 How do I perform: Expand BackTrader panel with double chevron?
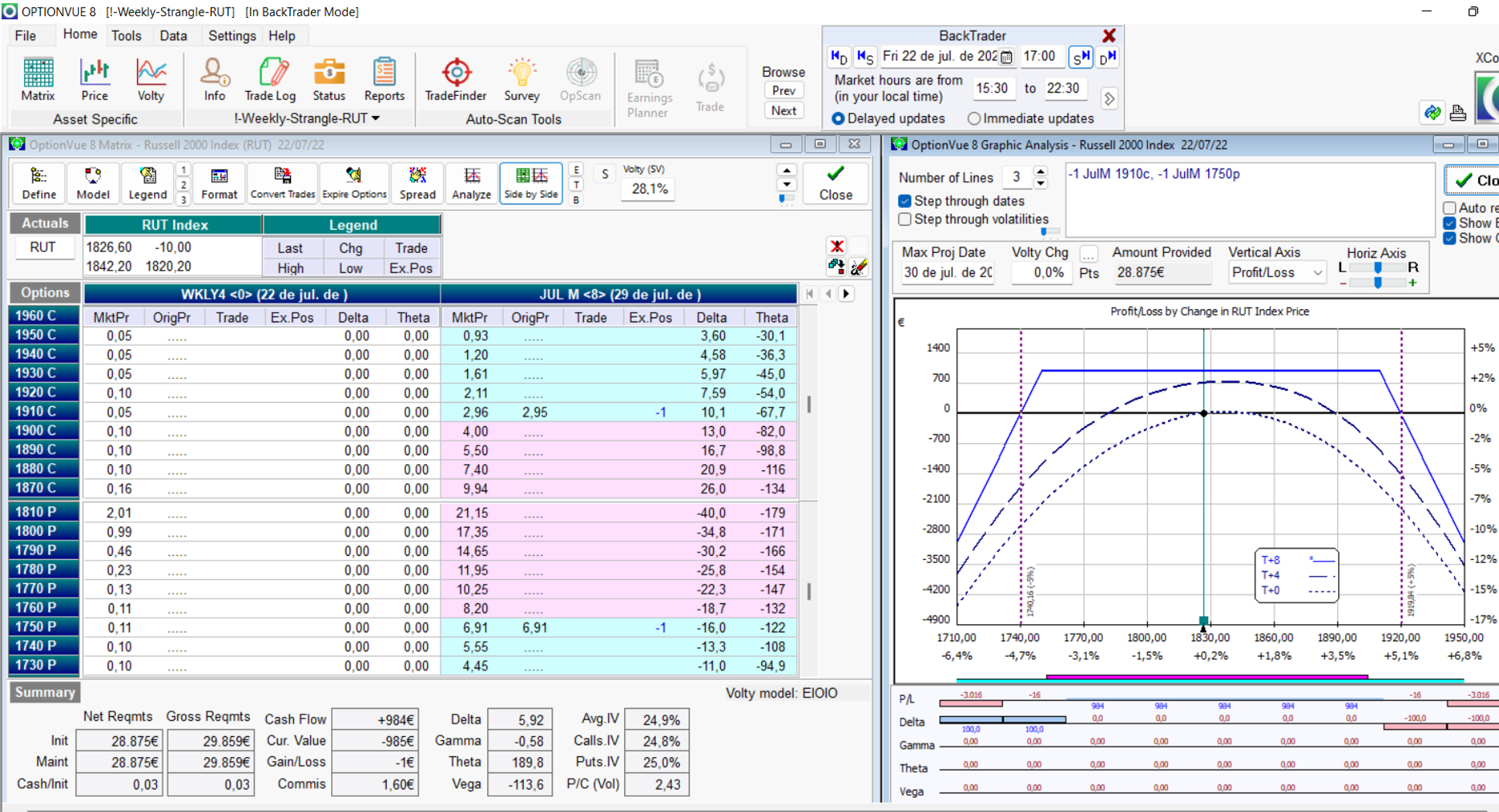point(1109,99)
